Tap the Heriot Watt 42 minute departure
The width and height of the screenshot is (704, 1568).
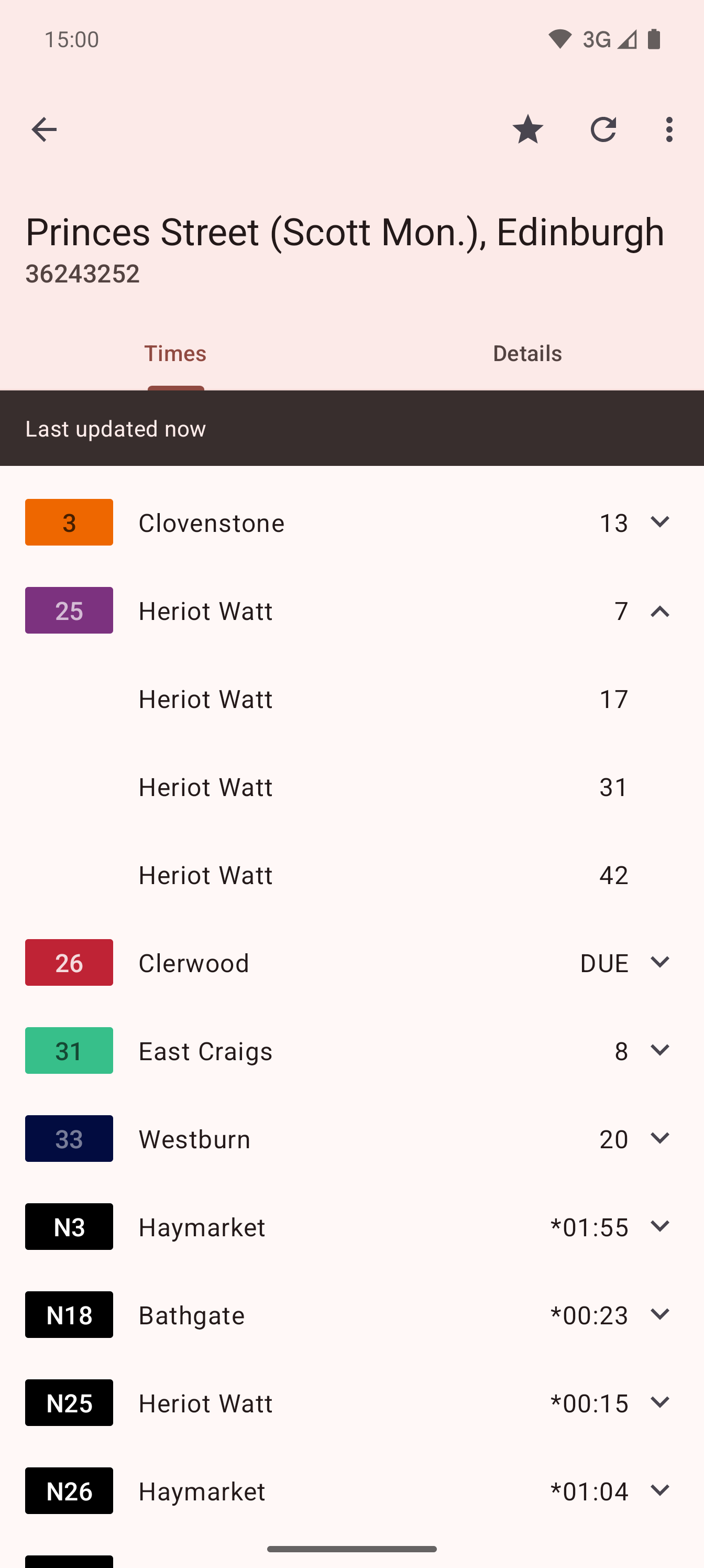[x=382, y=875]
